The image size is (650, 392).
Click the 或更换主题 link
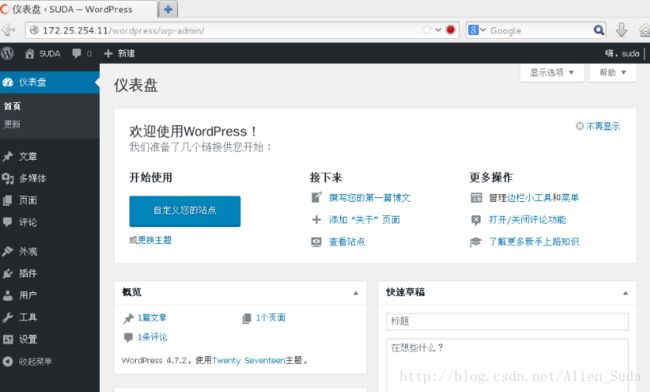pos(150,240)
